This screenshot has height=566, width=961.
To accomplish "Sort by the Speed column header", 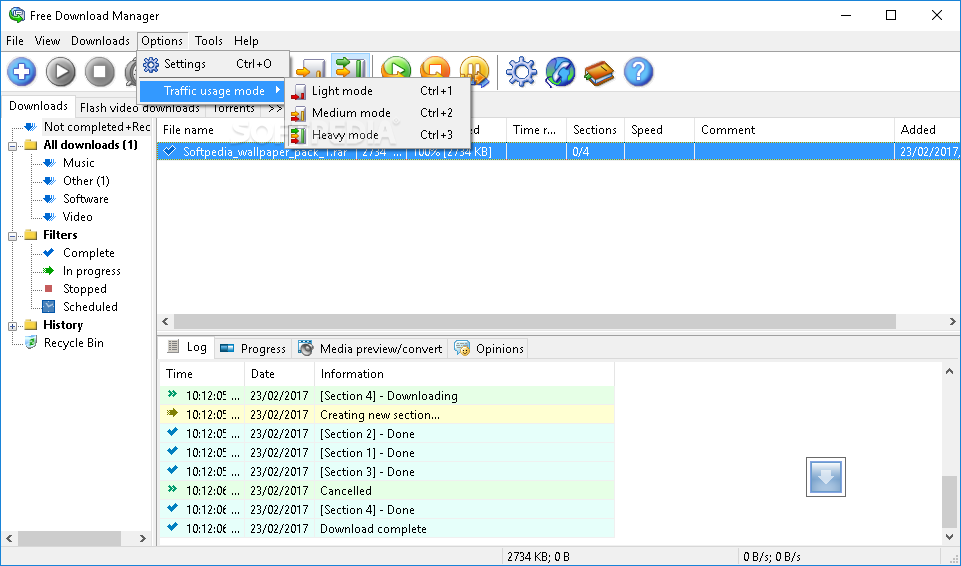I will click(x=659, y=130).
